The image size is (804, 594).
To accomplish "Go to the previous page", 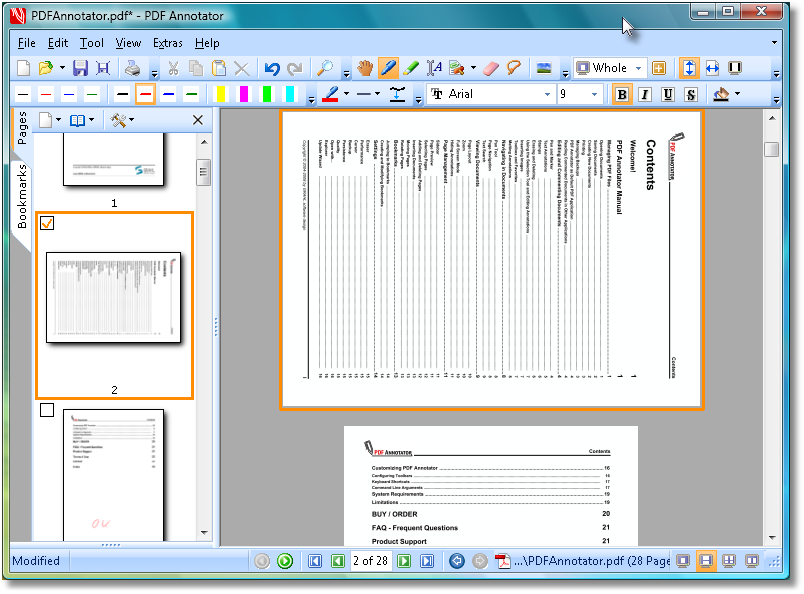I will point(337,561).
